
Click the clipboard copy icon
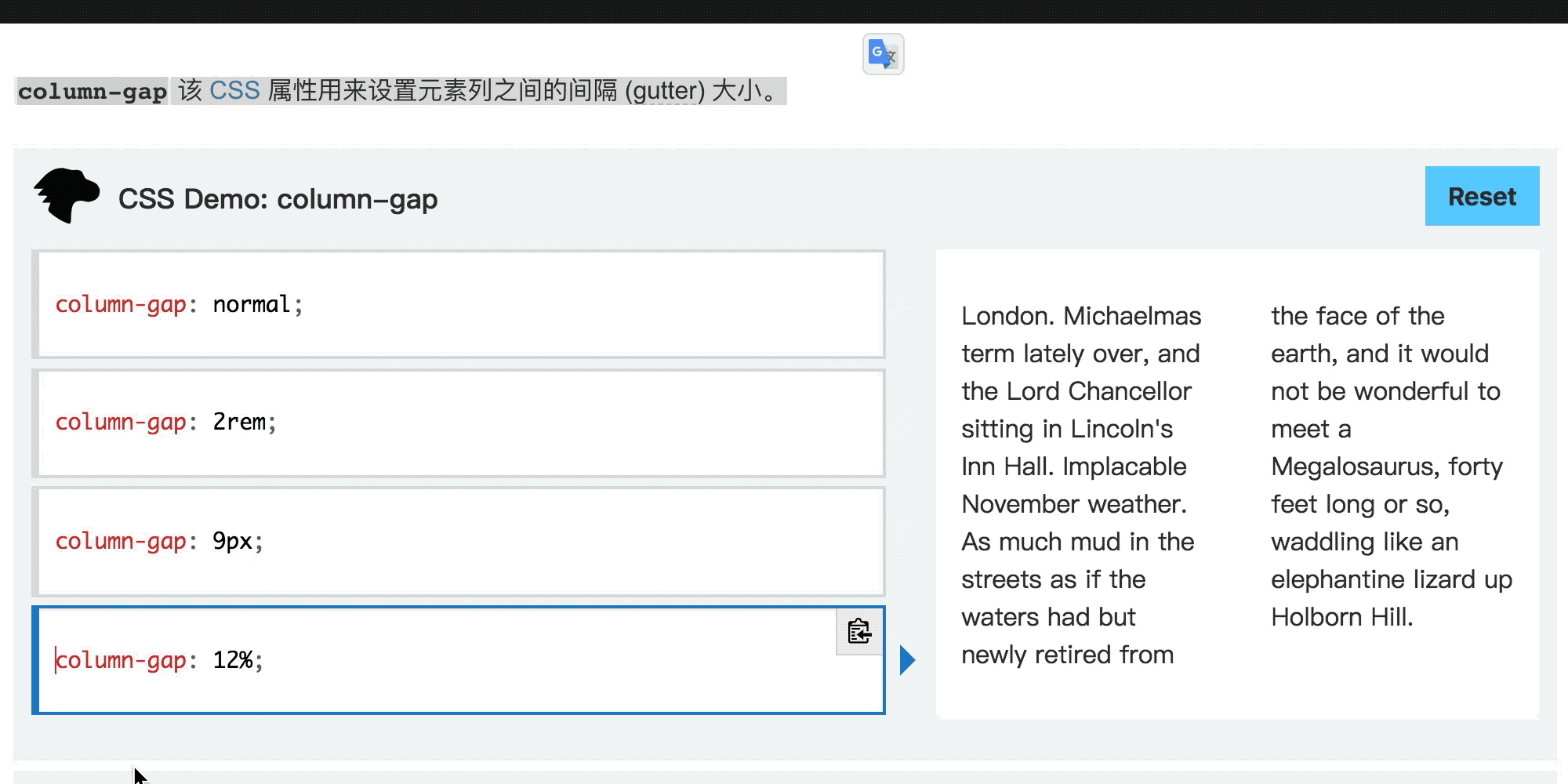pyautogui.click(x=859, y=631)
